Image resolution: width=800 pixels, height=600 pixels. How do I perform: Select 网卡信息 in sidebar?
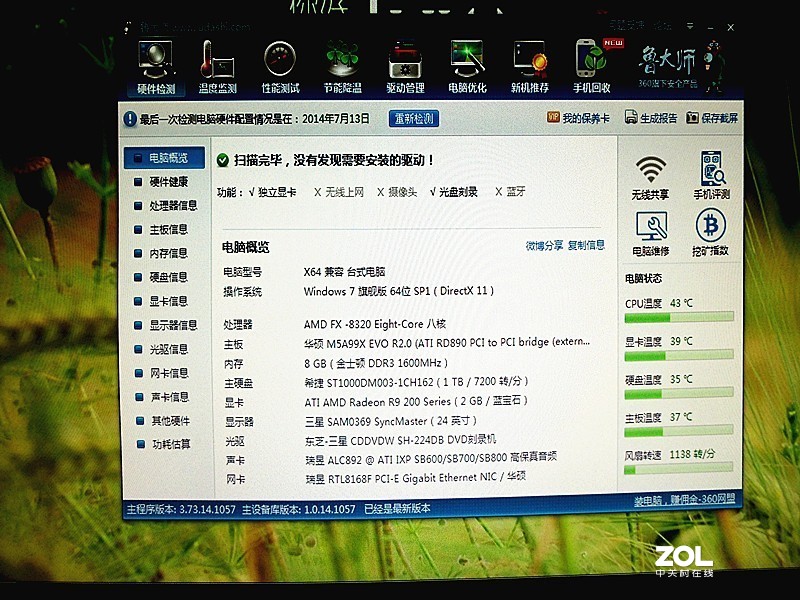point(164,373)
